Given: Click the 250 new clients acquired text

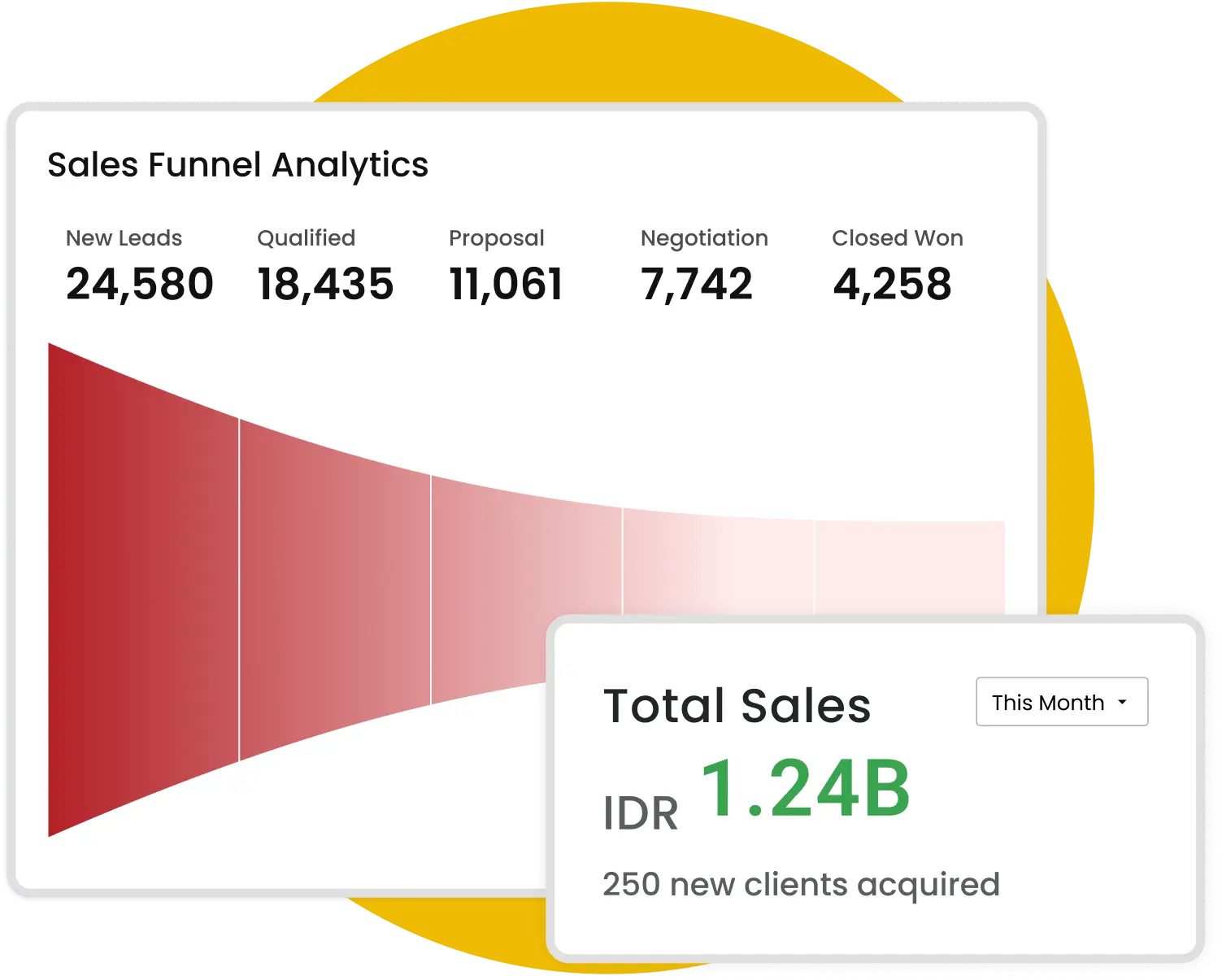Looking at the screenshot, I should point(800,884).
